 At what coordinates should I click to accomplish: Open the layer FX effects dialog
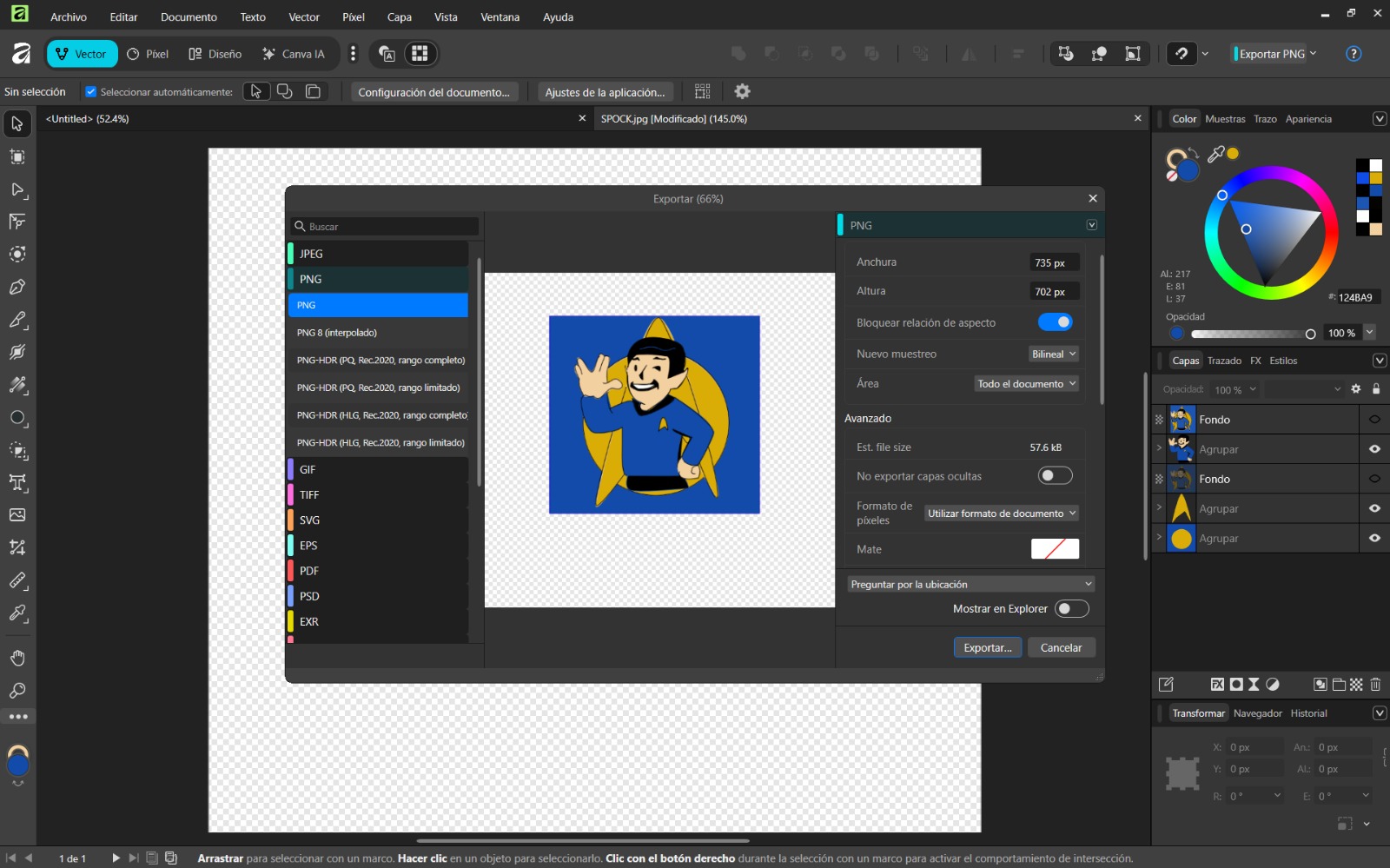coord(1217,685)
